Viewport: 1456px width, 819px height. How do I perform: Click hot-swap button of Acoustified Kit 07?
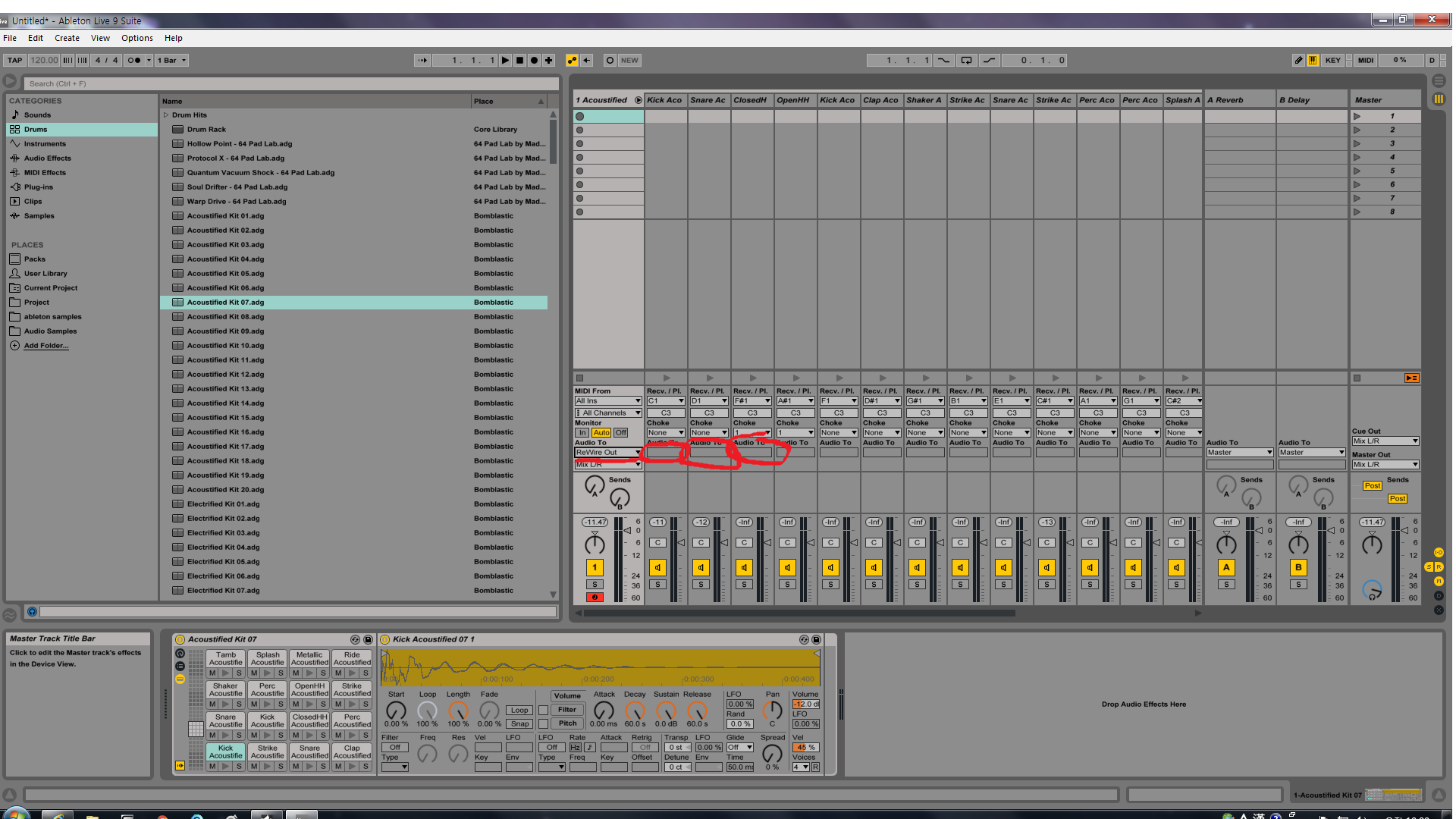click(355, 639)
